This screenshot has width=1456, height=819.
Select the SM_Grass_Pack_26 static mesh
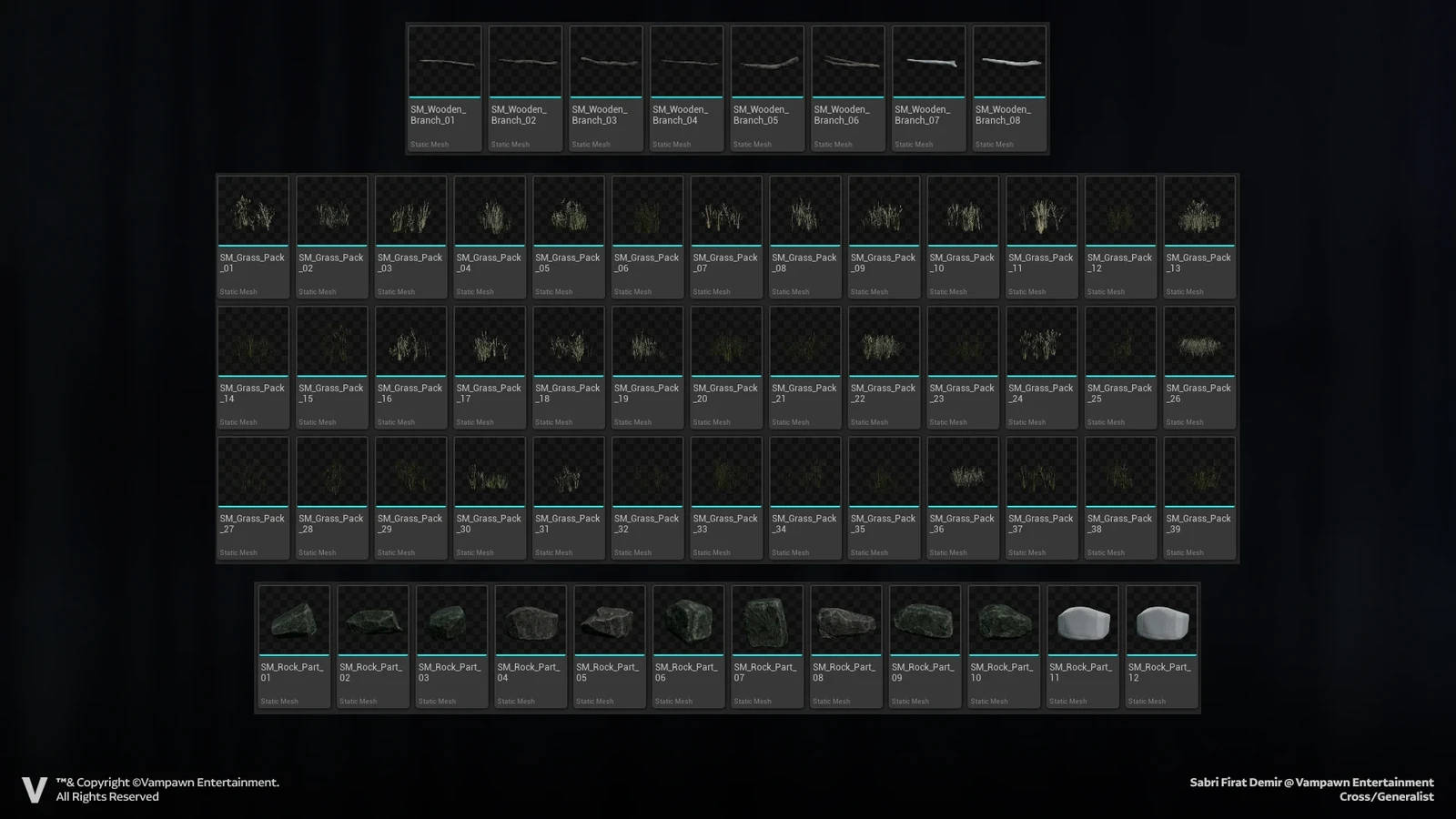(x=1199, y=368)
